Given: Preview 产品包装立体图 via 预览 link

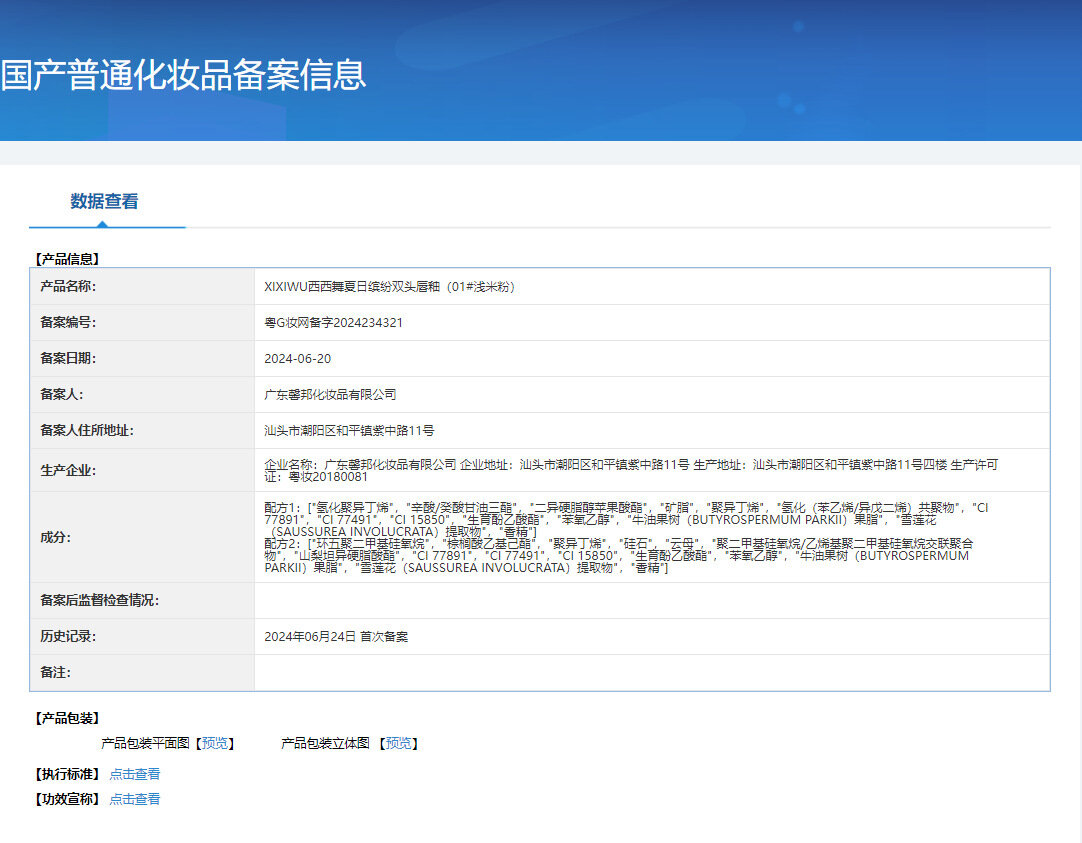Looking at the screenshot, I should (x=398, y=743).
